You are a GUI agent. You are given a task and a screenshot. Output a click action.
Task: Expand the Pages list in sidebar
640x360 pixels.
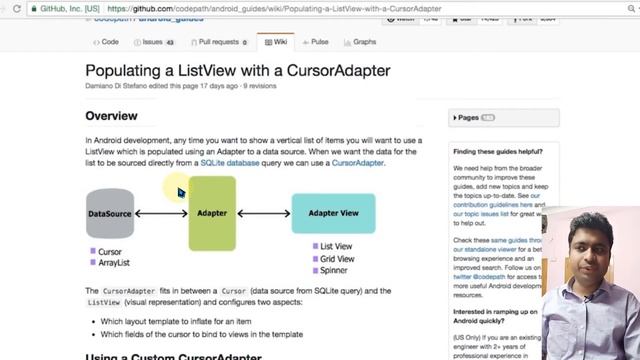coord(504,118)
